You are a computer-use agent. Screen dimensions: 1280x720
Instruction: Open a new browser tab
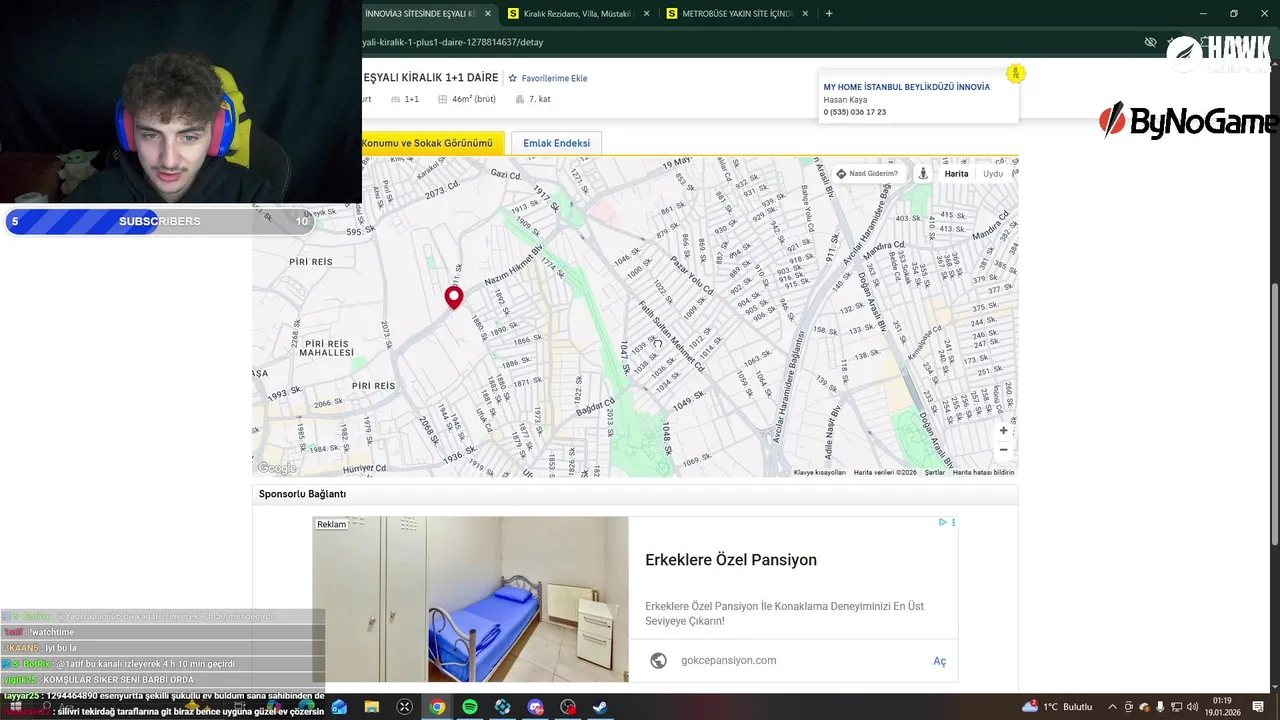829,14
